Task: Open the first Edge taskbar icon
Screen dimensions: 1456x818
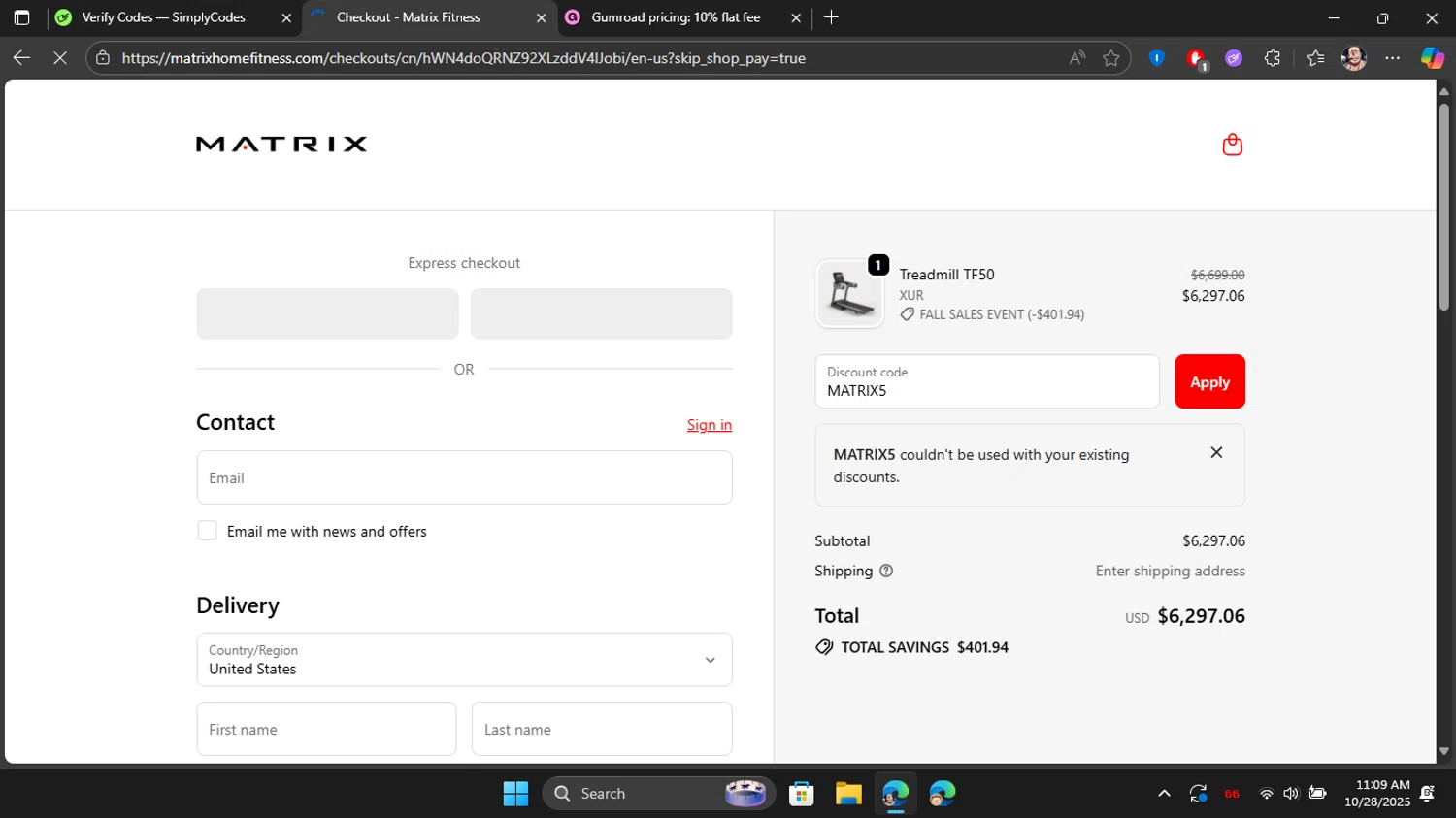Action: click(x=895, y=794)
